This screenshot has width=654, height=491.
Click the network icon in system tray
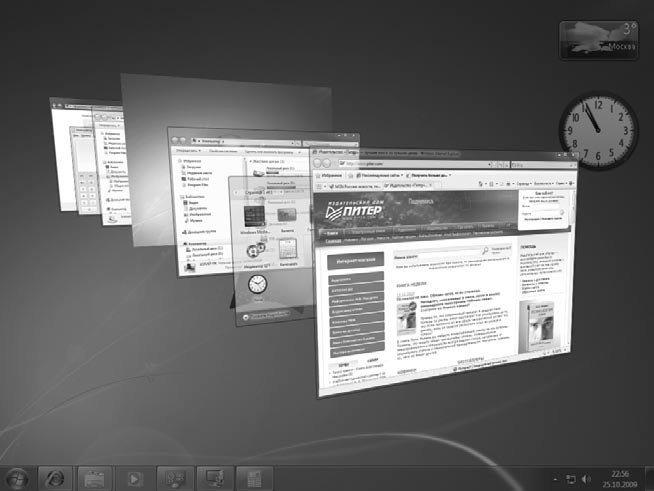point(571,479)
